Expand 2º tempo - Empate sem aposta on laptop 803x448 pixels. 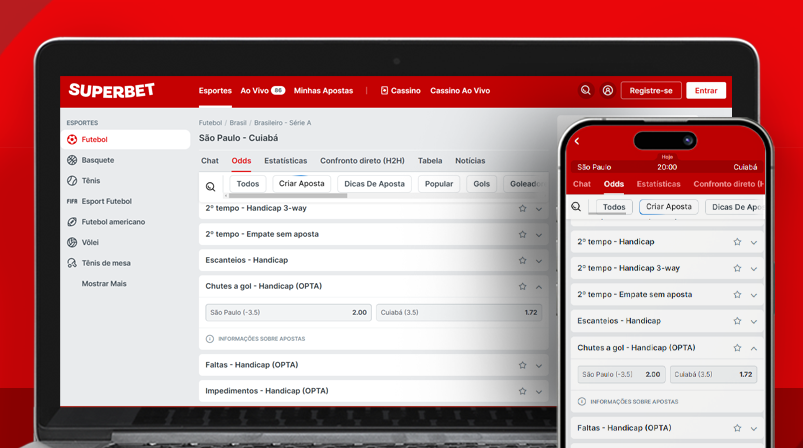539,235
